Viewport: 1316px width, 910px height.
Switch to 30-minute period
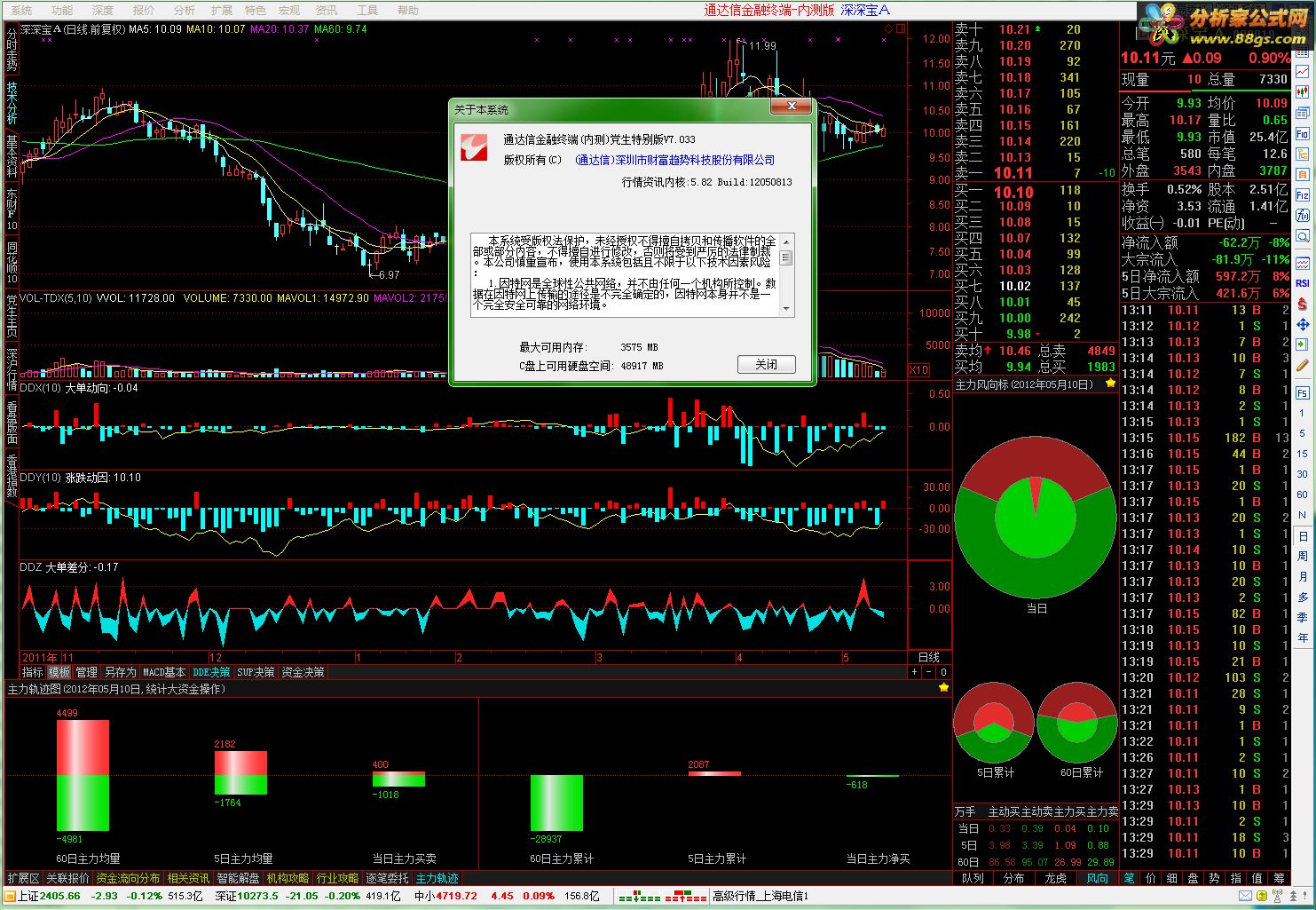coord(1302,474)
